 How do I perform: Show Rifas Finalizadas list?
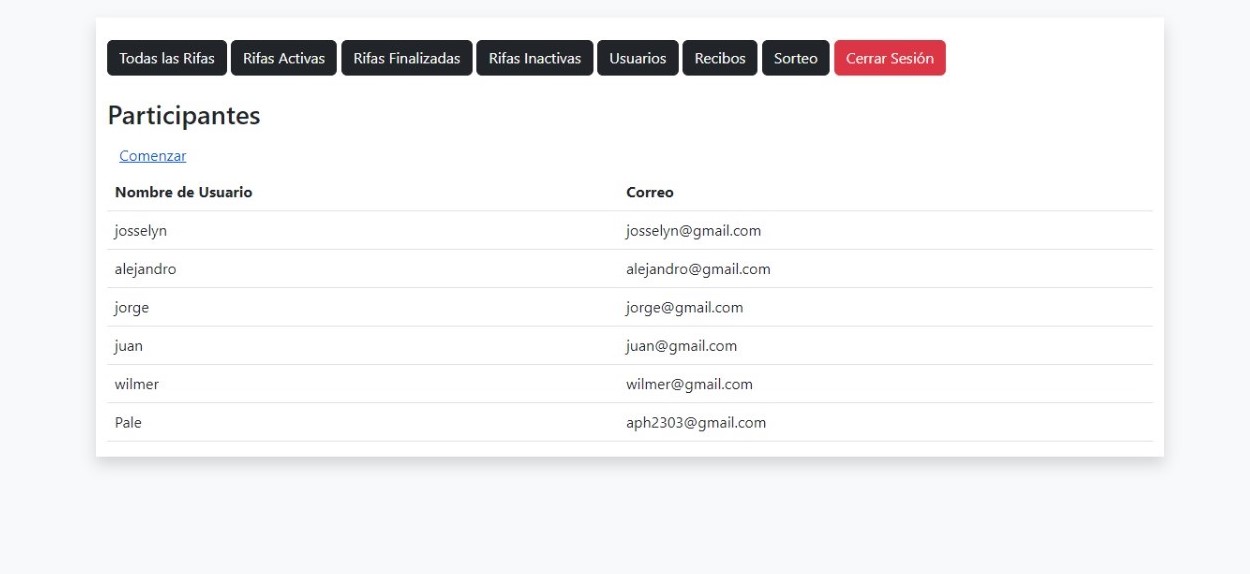[x=407, y=58]
